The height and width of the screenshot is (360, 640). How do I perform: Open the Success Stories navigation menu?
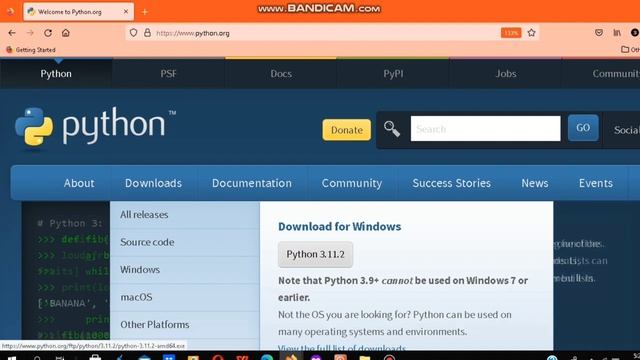(x=451, y=183)
